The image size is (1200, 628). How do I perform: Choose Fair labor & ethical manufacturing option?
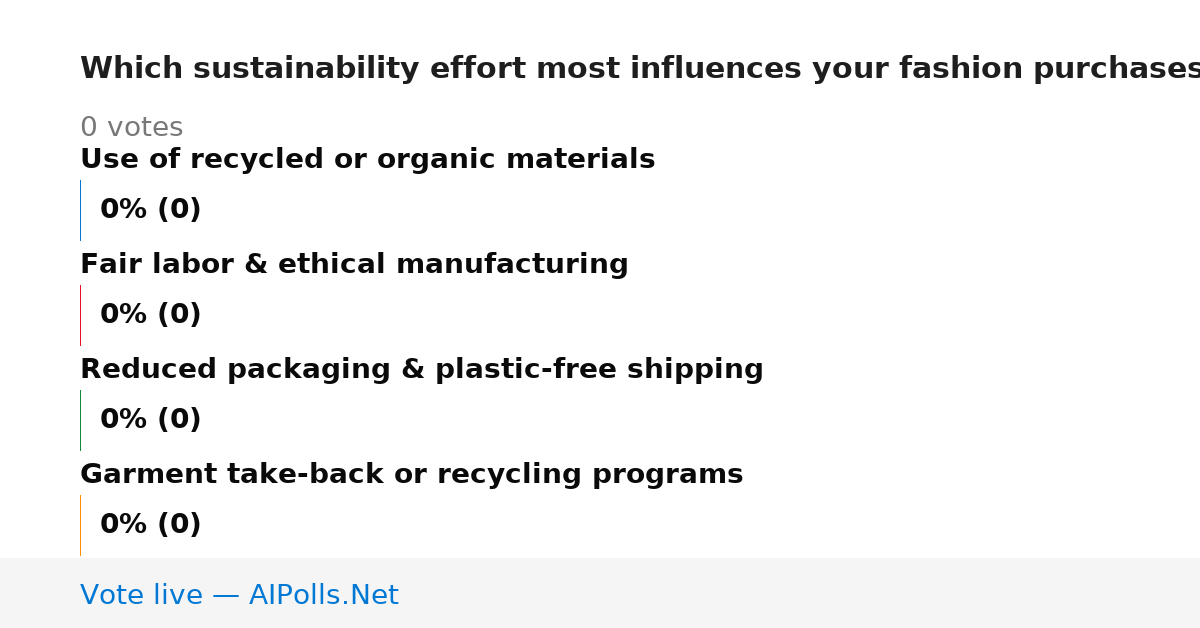354,265
